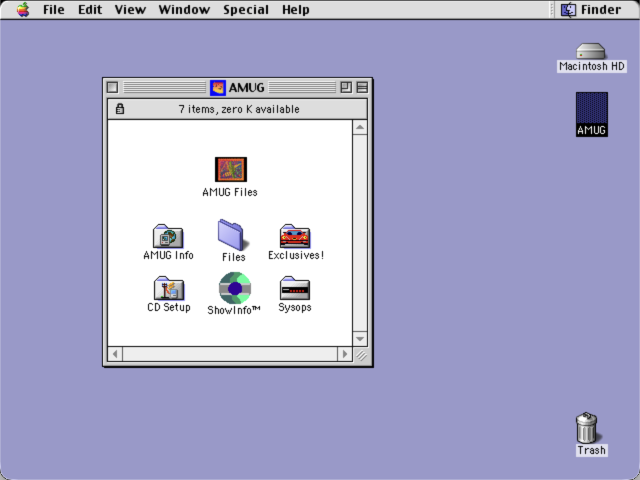Screen dimensions: 640x480
Task: Select the Exclusives! folder with red car
Action: click(x=295, y=236)
